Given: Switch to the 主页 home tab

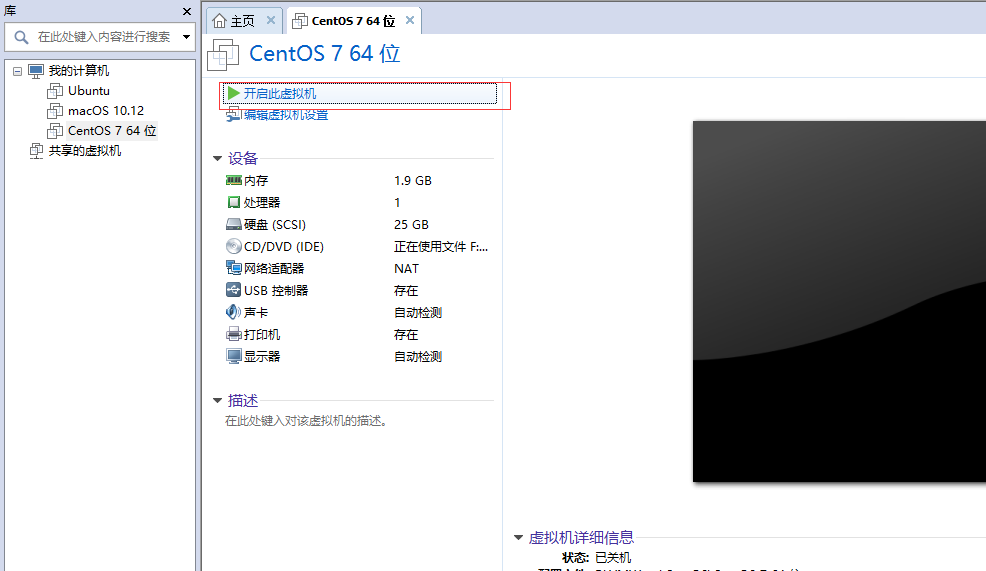Looking at the screenshot, I should point(244,20).
